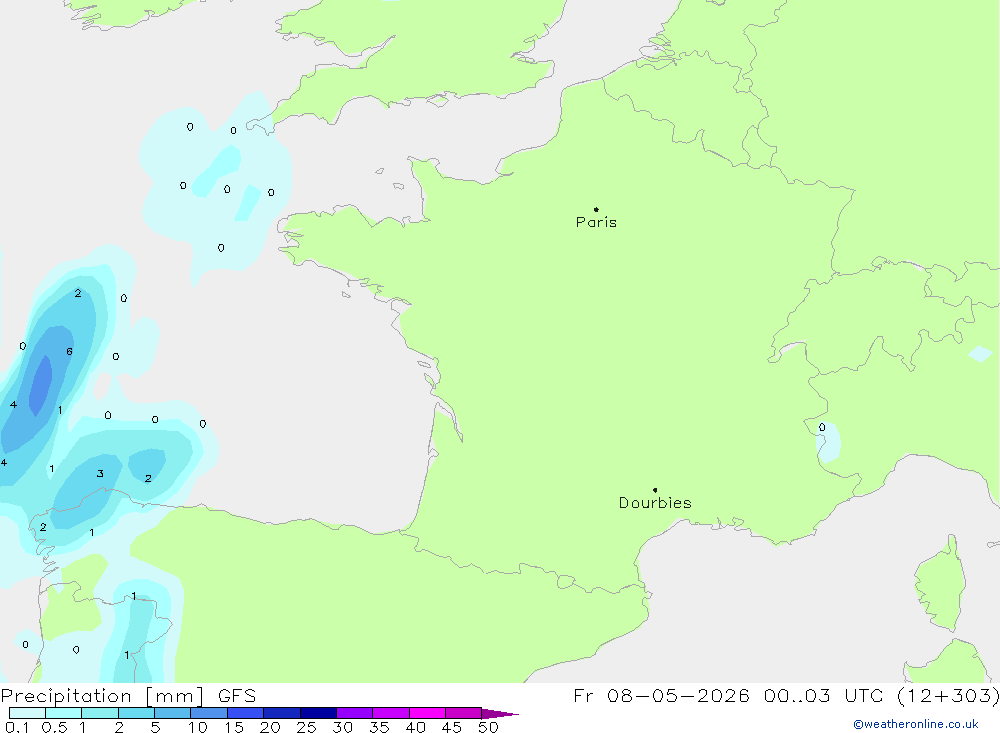
Task: Click the Dourbies location dot marker
Action: pos(655,490)
